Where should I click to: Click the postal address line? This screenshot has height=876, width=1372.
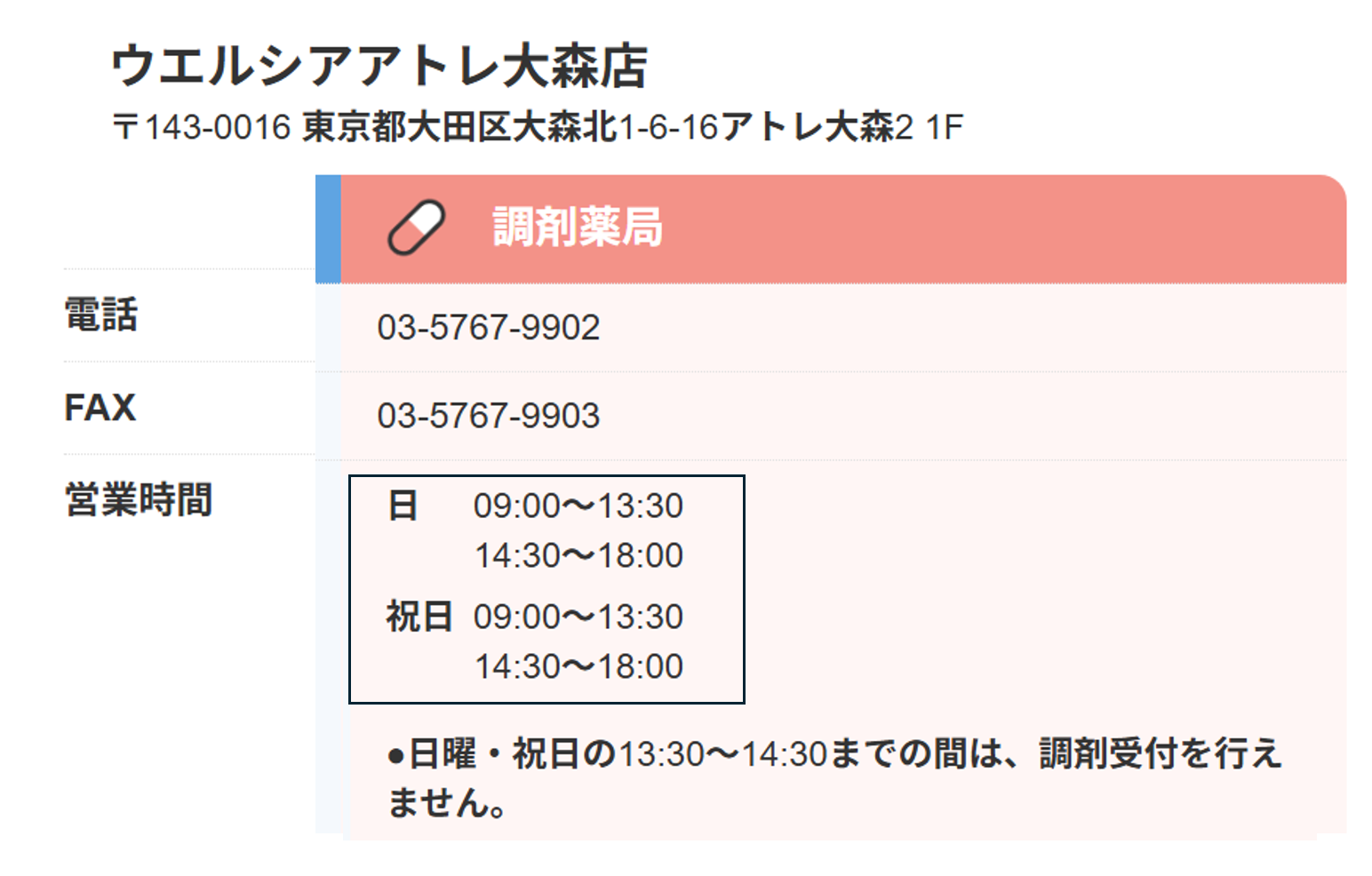click(537, 127)
